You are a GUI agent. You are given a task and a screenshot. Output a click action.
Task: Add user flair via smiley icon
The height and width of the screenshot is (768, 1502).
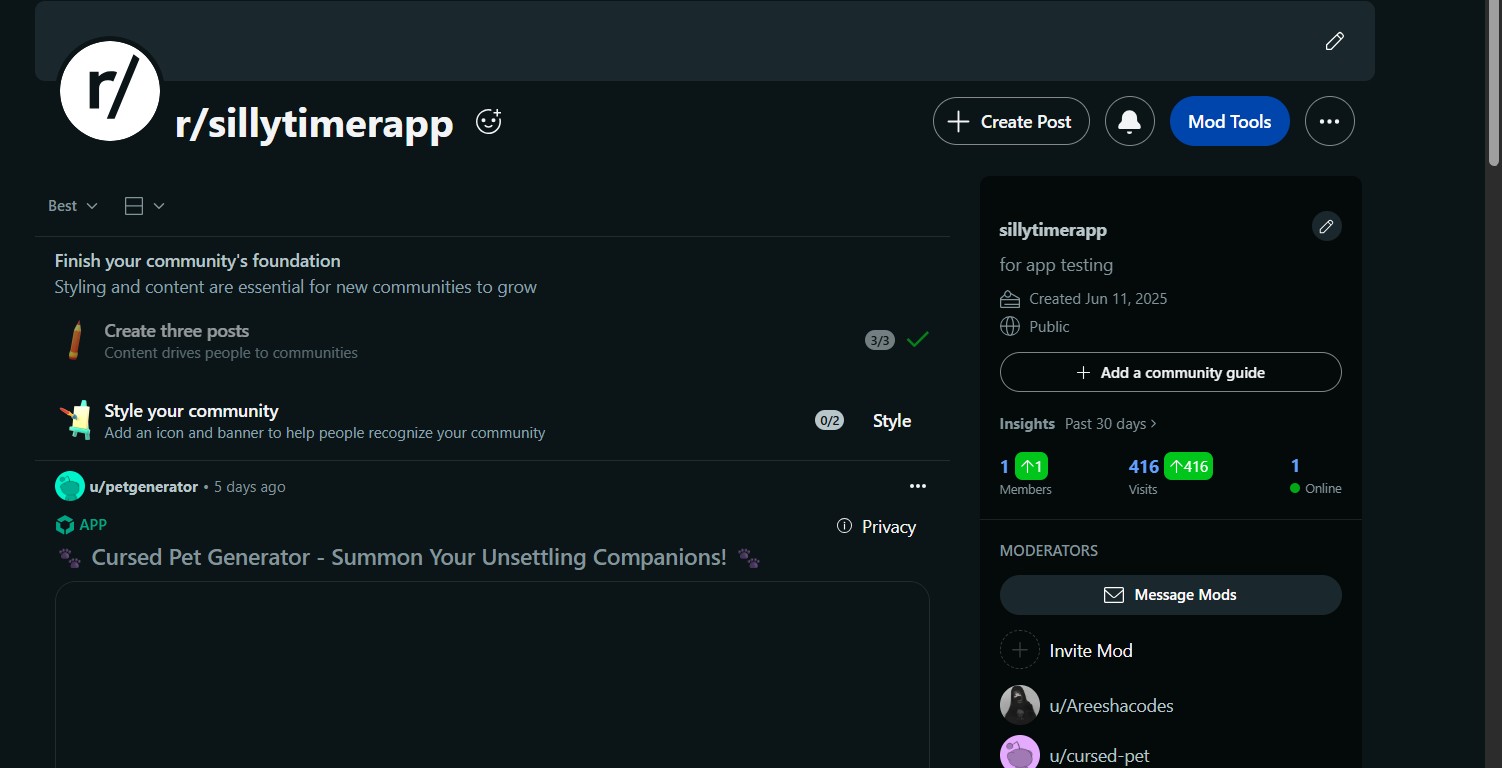(488, 122)
